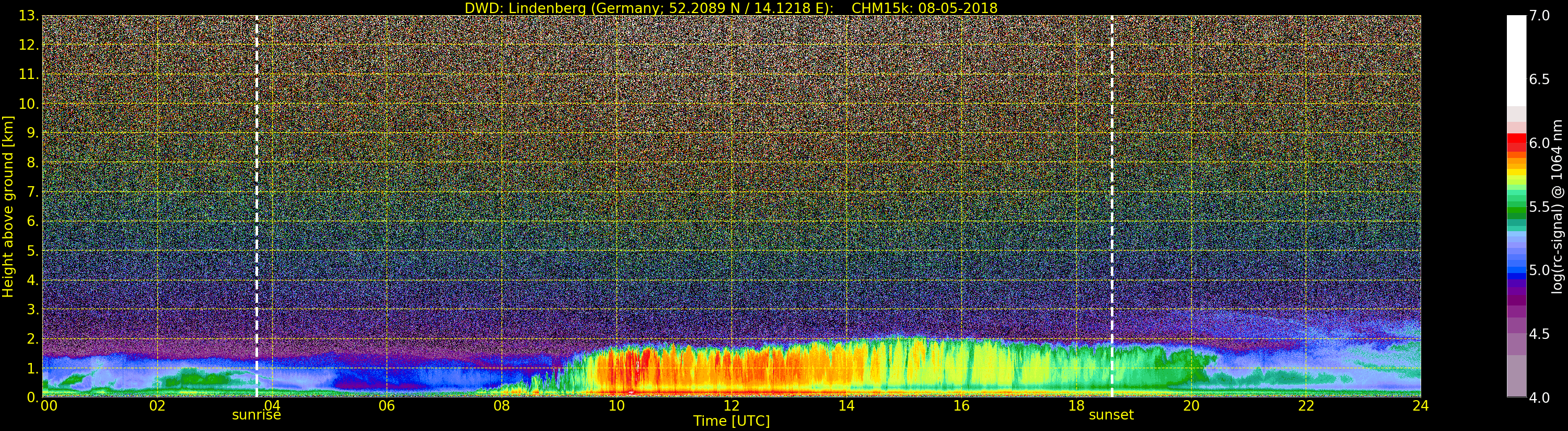Click the height tick label '1.'
Screen dimensions: 1568x431
(32, 368)
